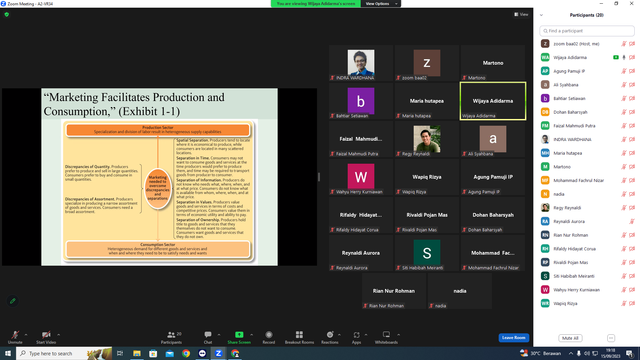This screenshot has height=360, width=640.
Task: Open video options arrow next to Start Video
Action: [x=58, y=335]
